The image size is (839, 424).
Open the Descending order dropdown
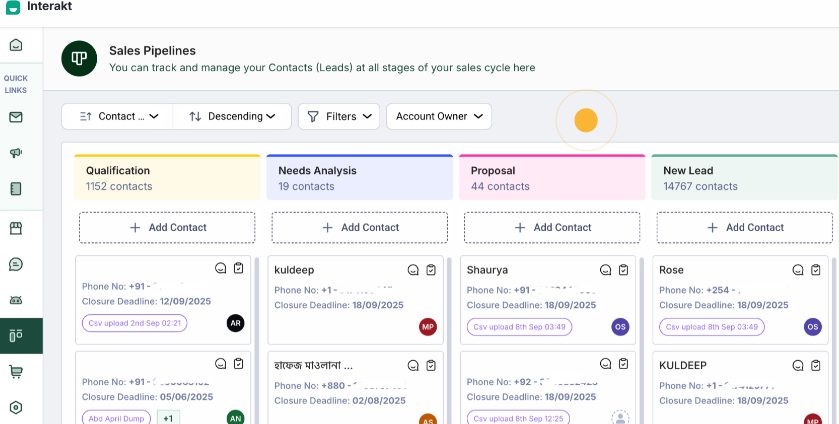coord(232,116)
